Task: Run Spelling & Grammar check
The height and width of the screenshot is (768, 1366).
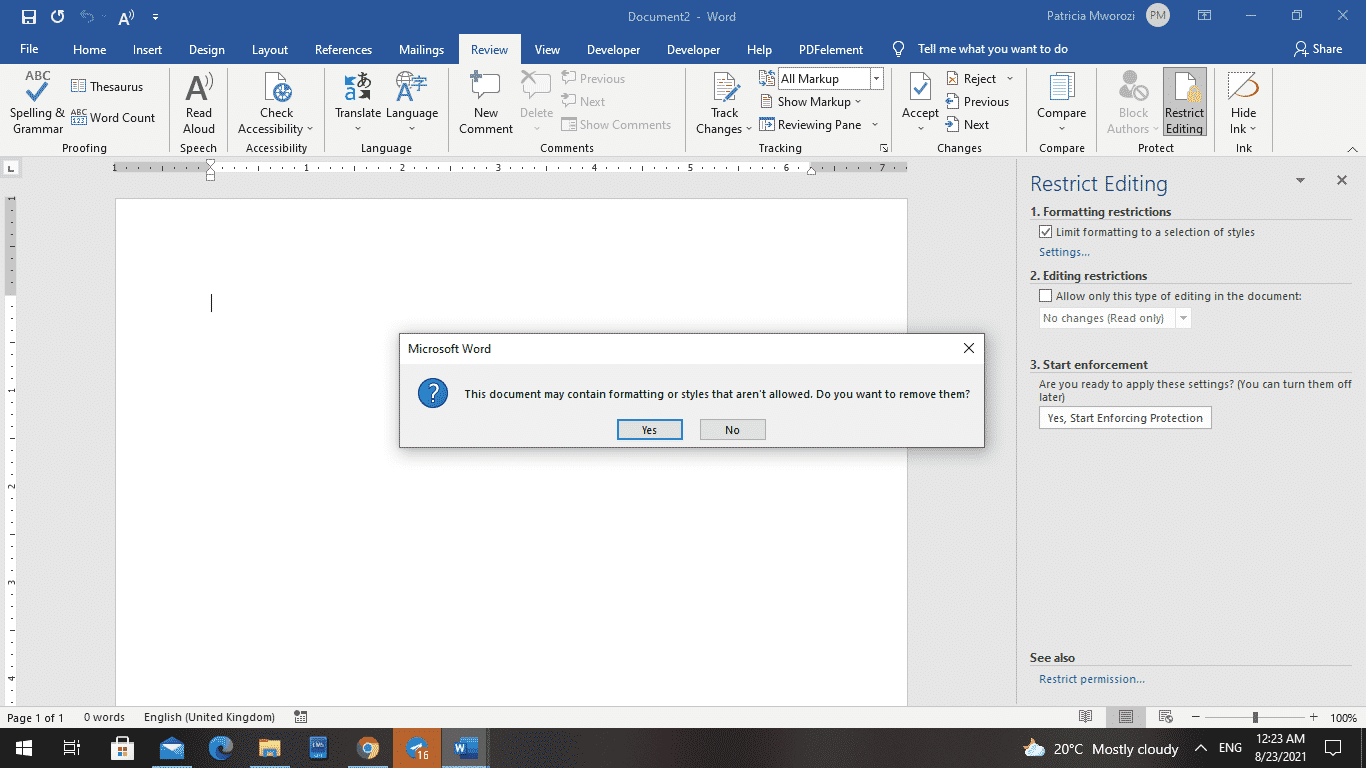Action: tap(37, 104)
